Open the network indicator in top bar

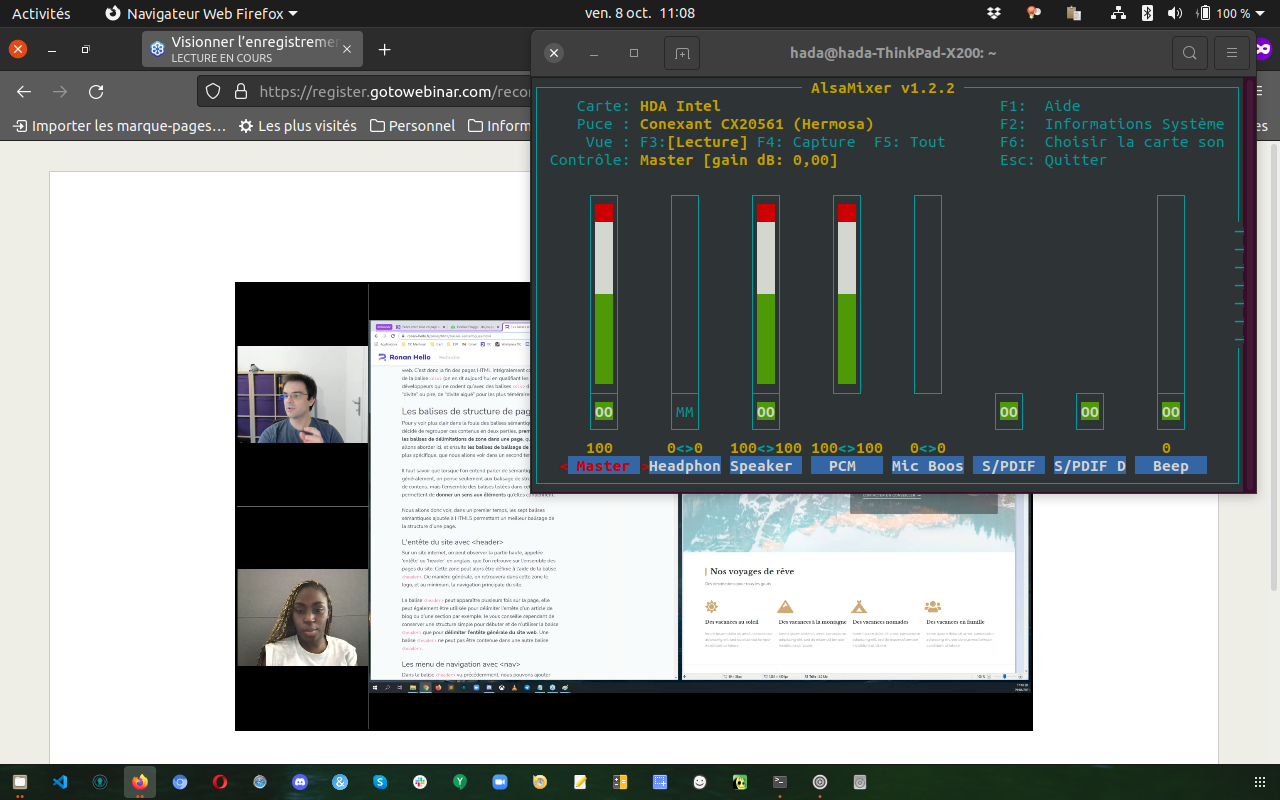click(x=1118, y=13)
